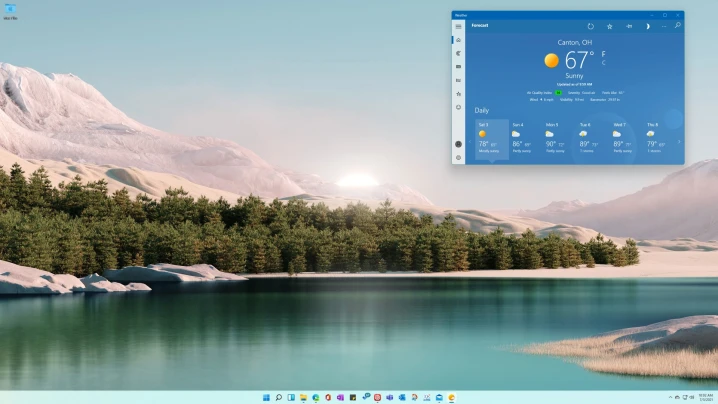Image resolution: width=718 pixels, height=404 pixels.
Task: Expand the more options ellipsis menu
Action: 663,26
